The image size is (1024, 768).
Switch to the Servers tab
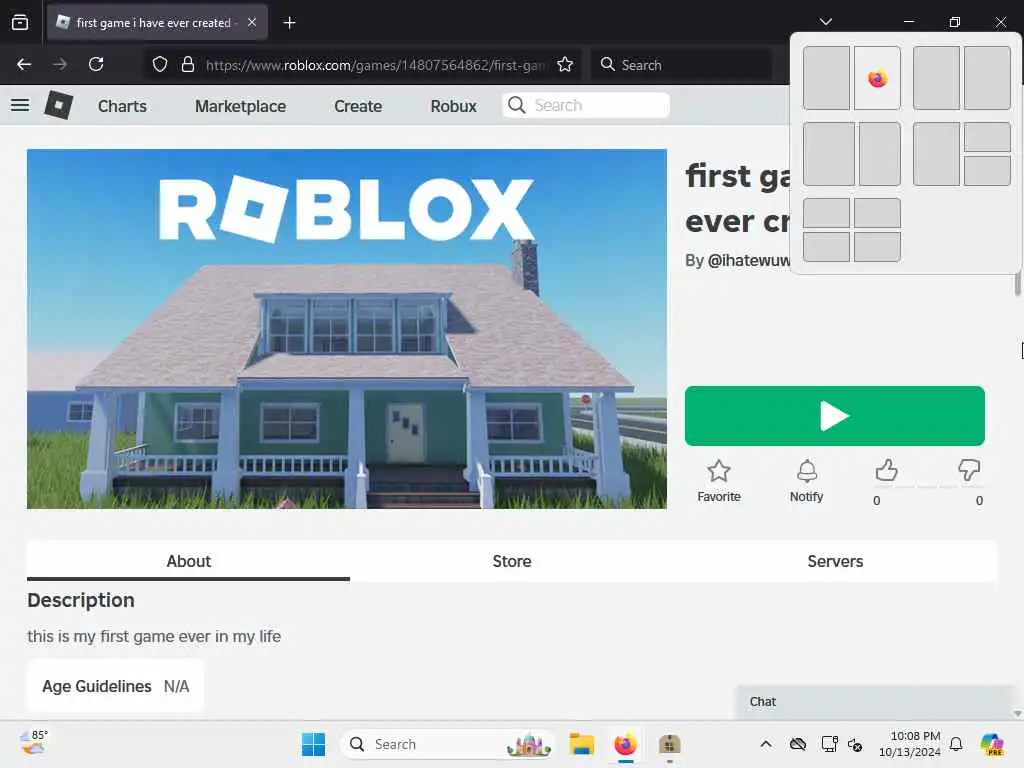[835, 561]
